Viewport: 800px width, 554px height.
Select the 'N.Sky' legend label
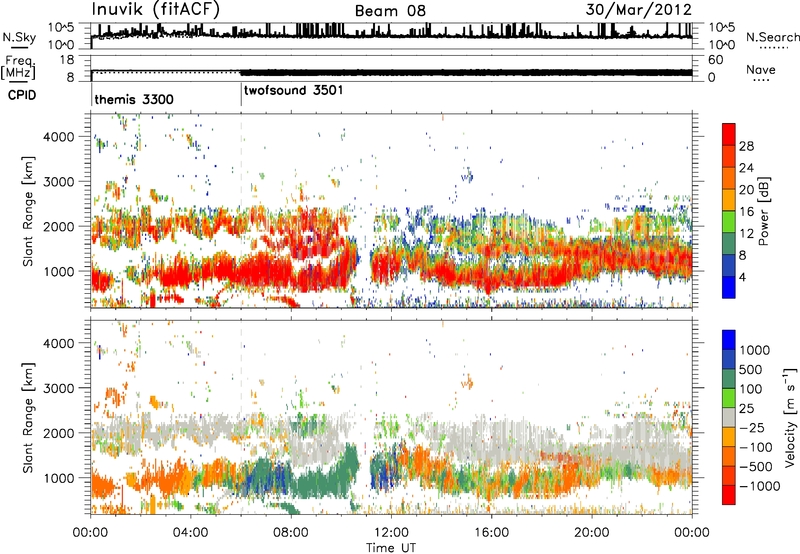19,37
